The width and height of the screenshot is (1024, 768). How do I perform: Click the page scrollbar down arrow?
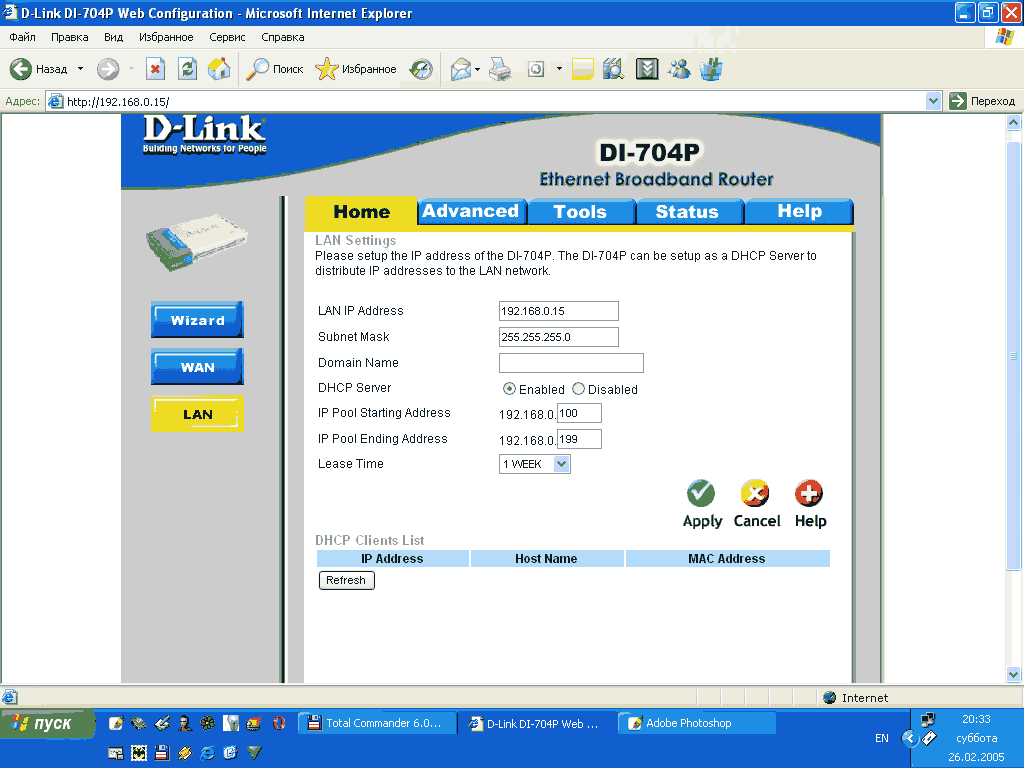(1013, 675)
